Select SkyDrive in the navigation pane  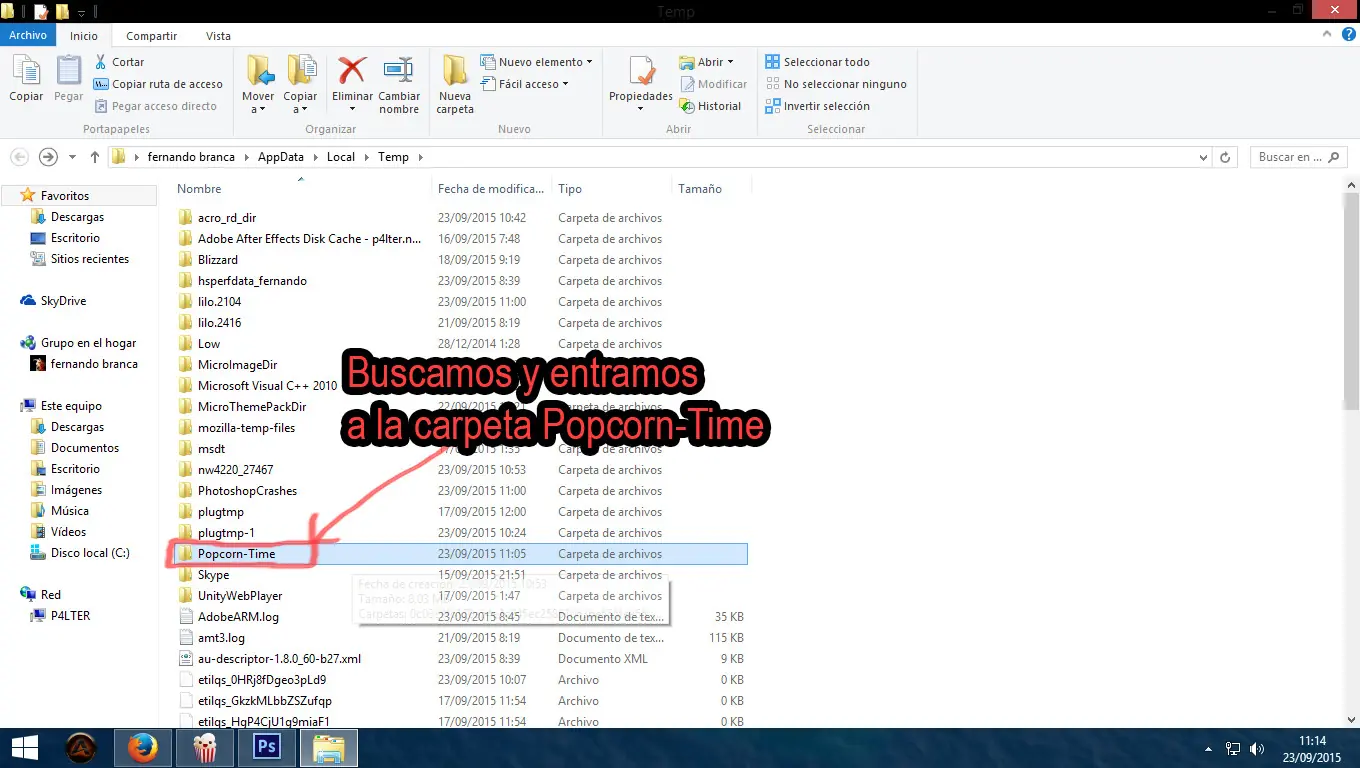coord(63,301)
